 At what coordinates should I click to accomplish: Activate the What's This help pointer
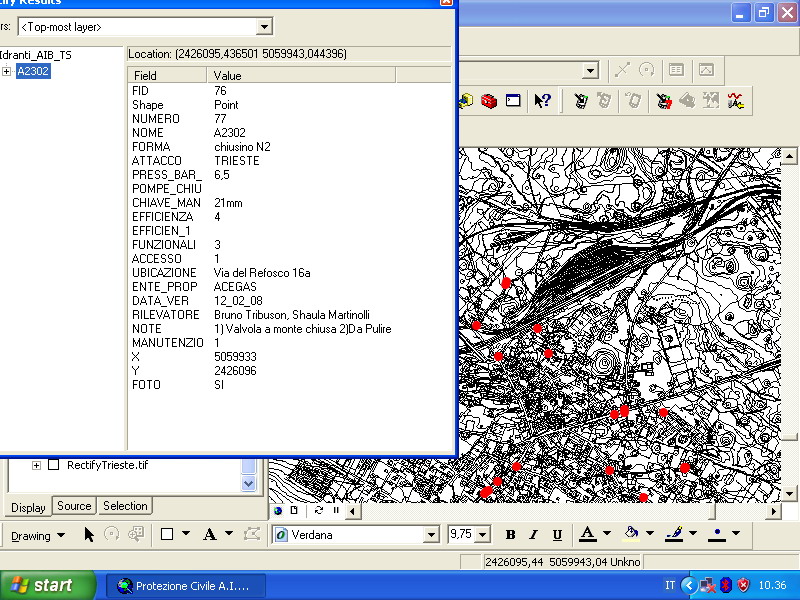543,100
